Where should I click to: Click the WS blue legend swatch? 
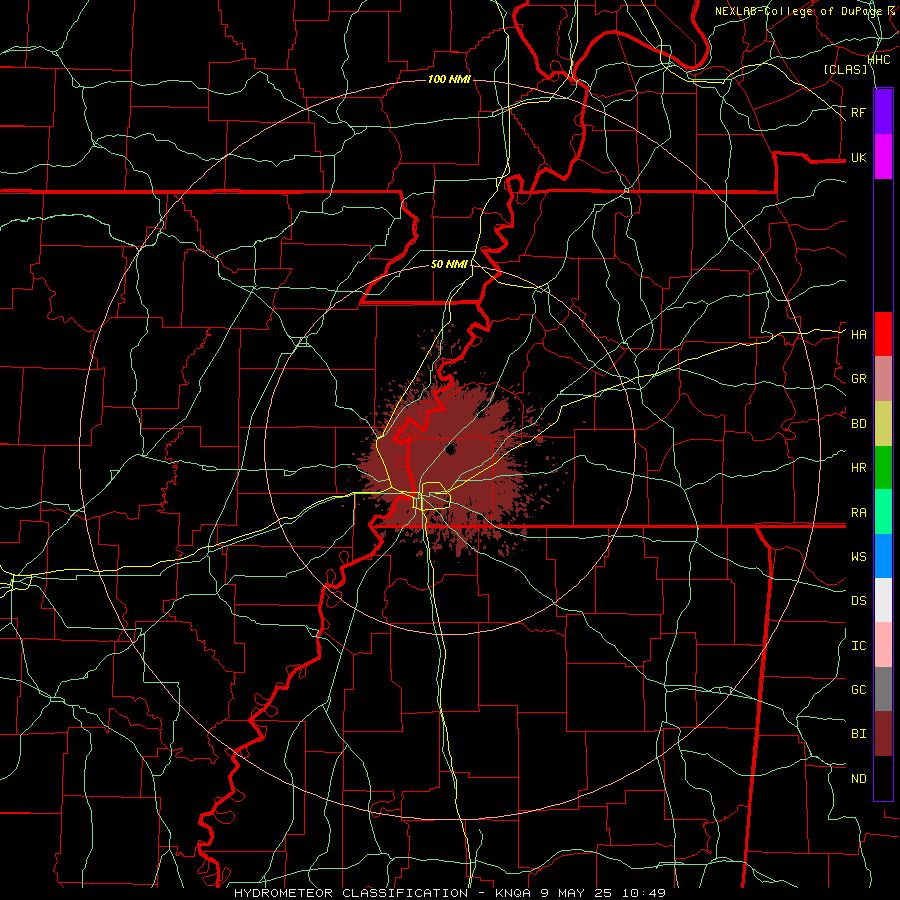[x=883, y=556]
